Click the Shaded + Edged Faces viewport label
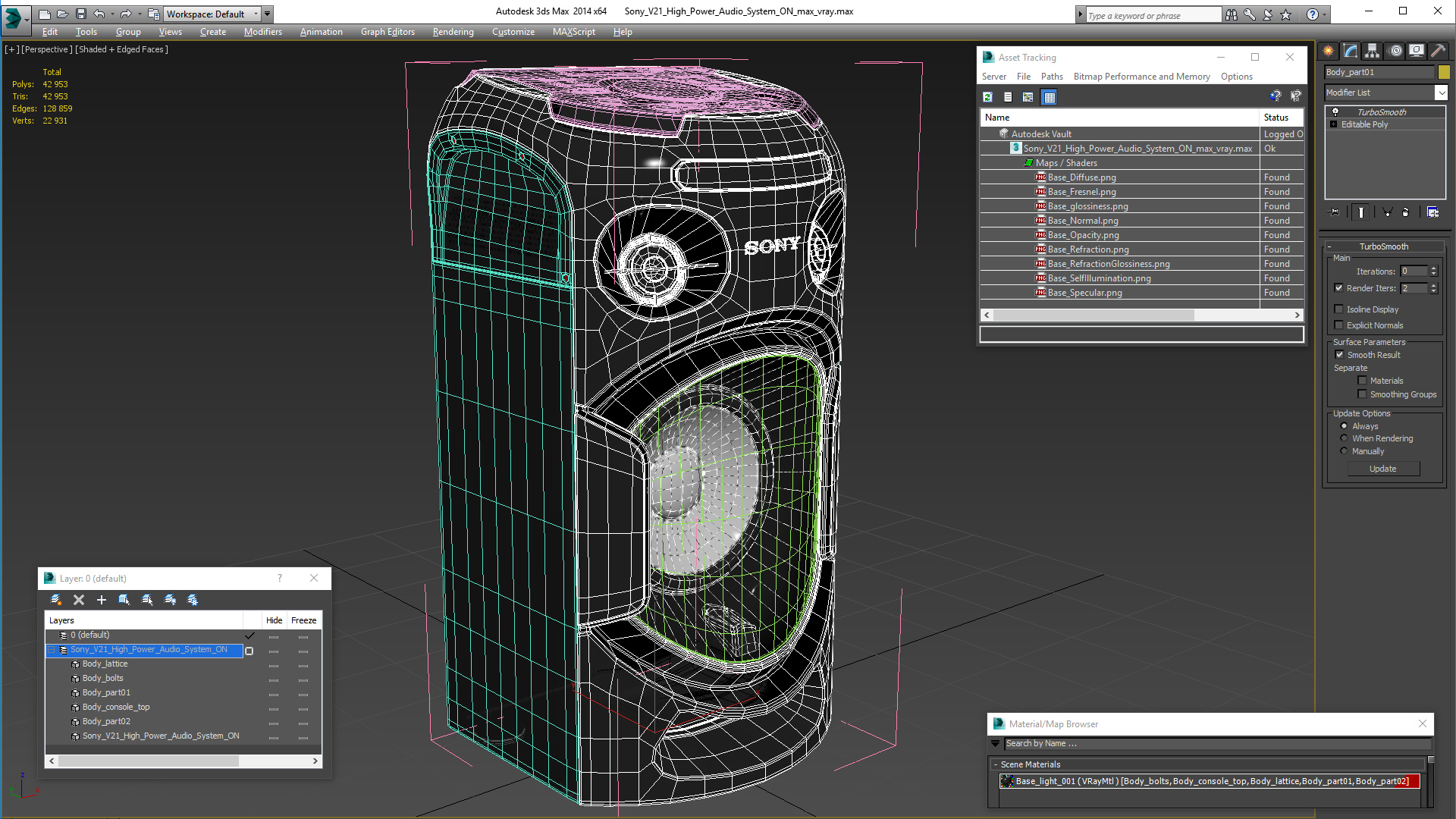1456x819 pixels. [x=121, y=49]
